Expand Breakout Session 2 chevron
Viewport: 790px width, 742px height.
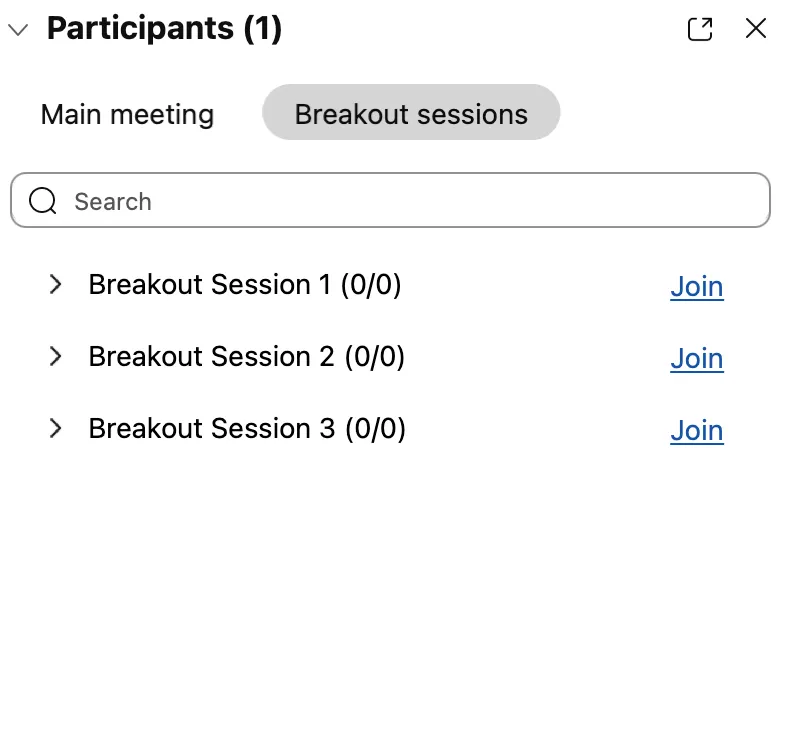click(56, 357)
